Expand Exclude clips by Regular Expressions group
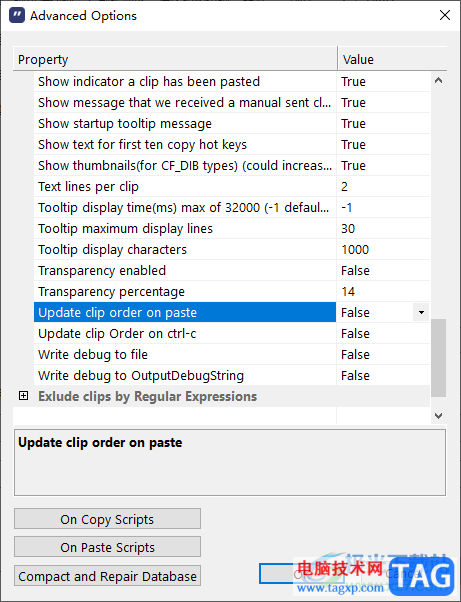 (x=23, y=396)
